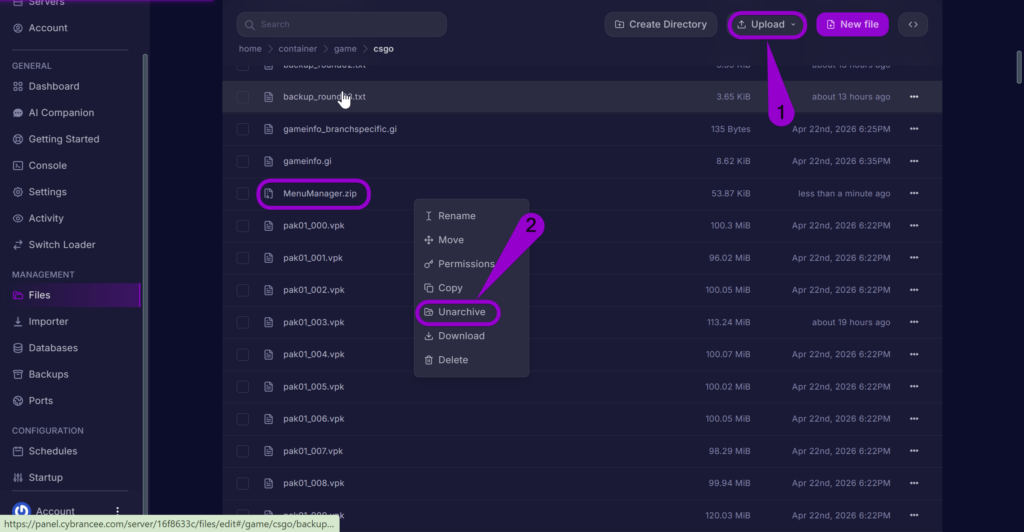The image size is (1024, 532).
Task: Choose Permissions in the context menu
Action: click(471, 264)
